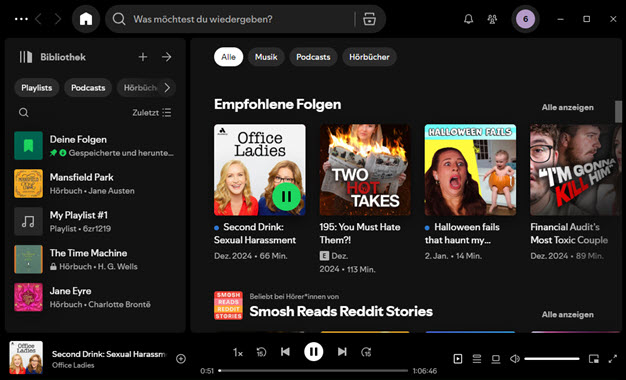Open the queue icon

click(x=477, y=359)
